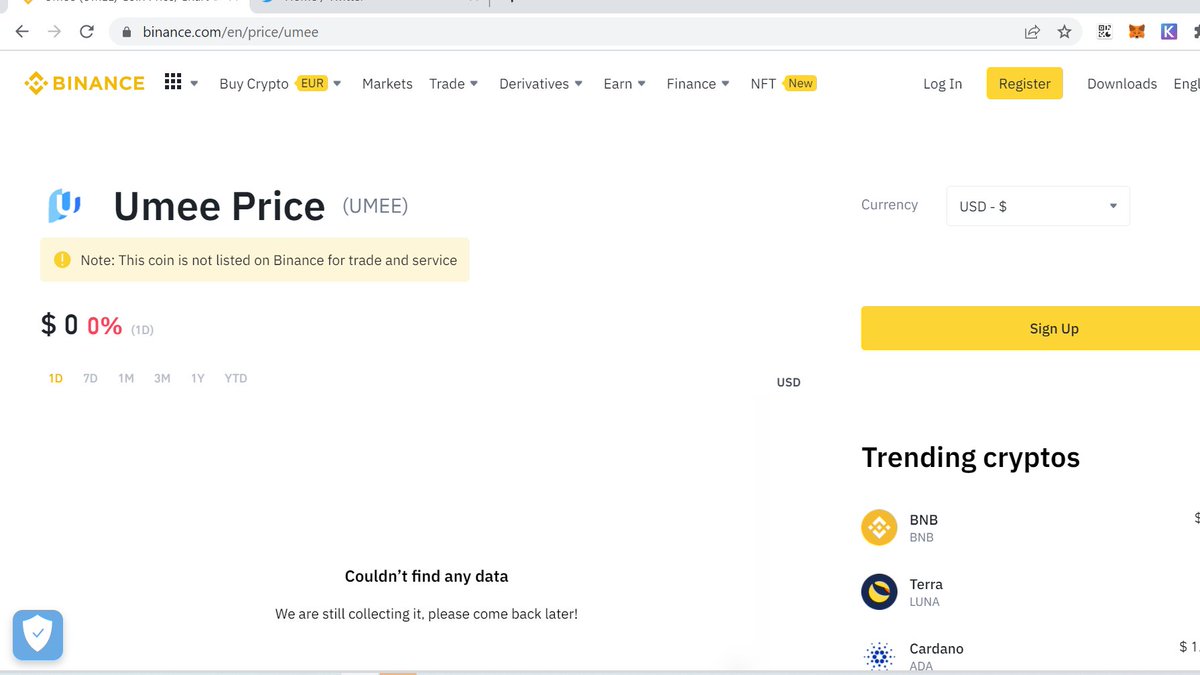Click the not-listed note banner text

tap(269, 260)
